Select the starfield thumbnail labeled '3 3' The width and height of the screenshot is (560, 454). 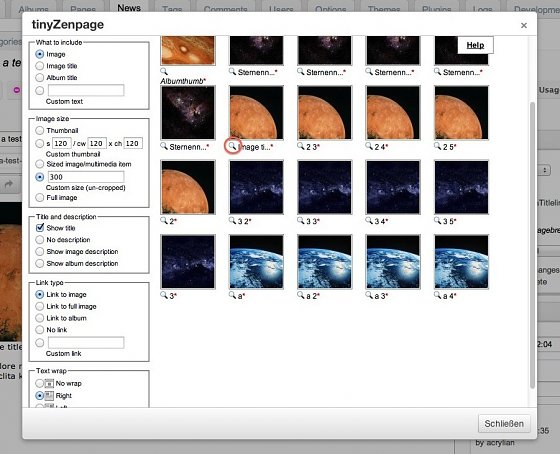325,187
